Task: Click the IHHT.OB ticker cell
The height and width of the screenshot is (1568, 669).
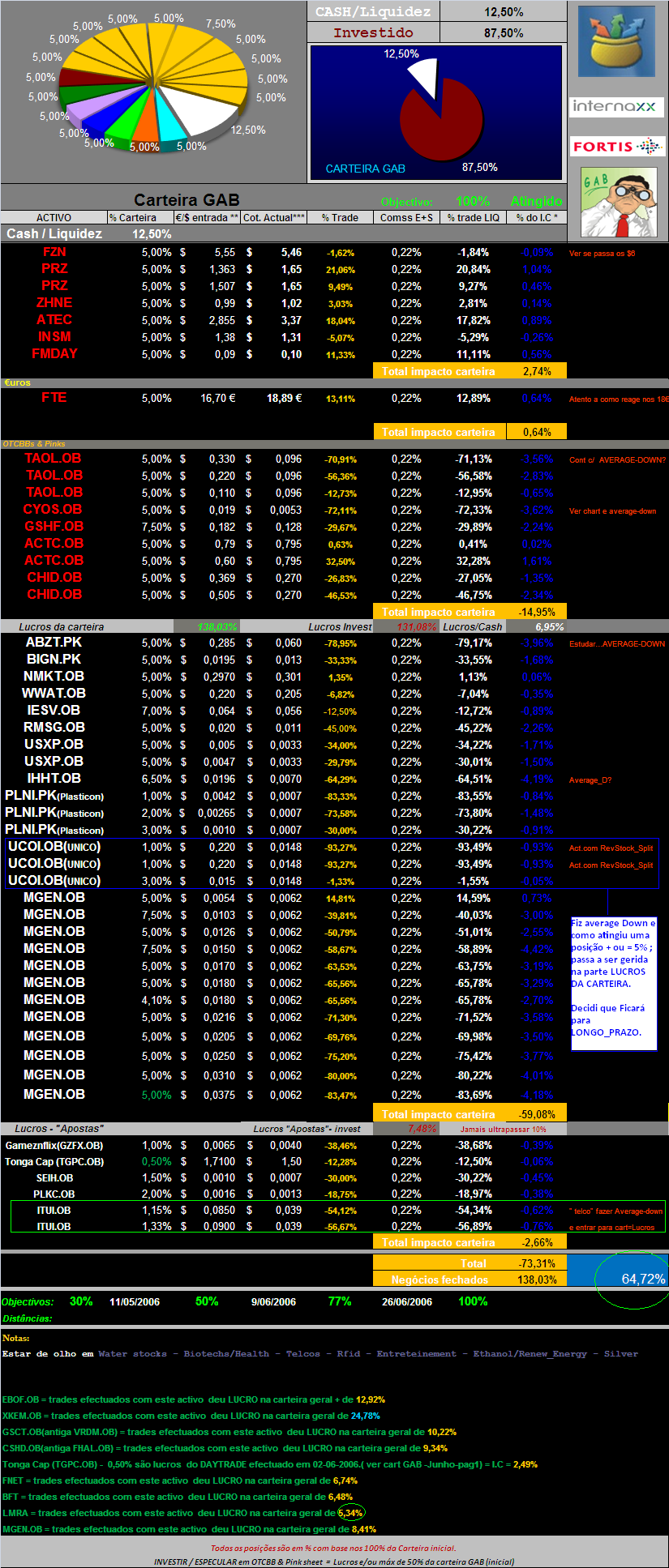Action: [54, 779]
